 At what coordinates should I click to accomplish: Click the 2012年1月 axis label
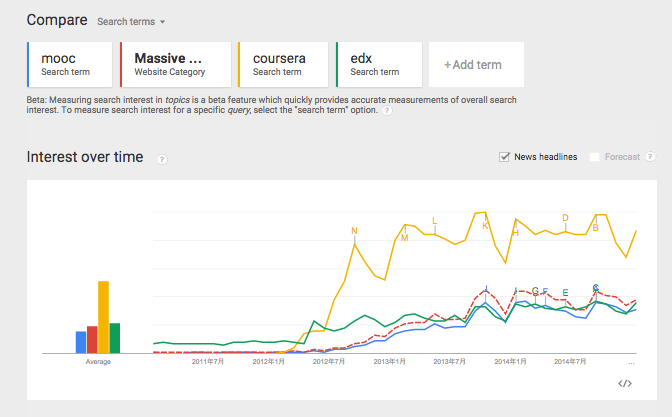point(269,362)
